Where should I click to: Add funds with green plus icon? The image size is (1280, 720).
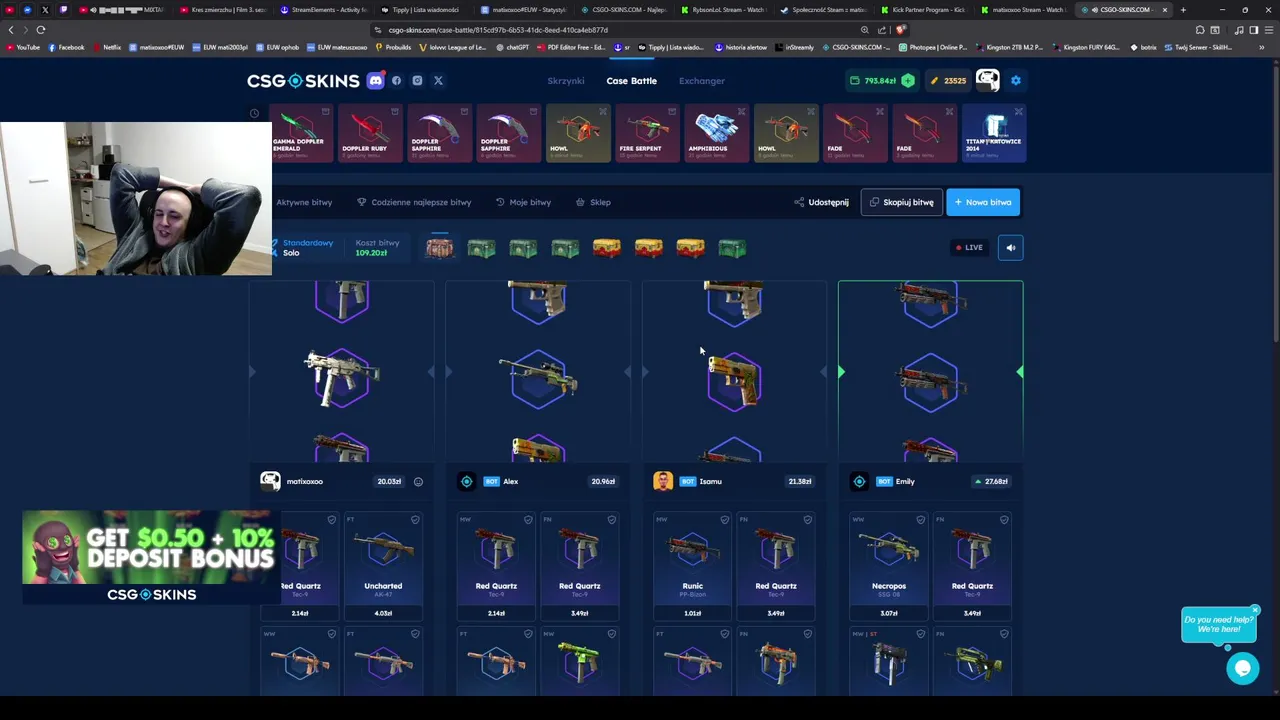point(908,80)
